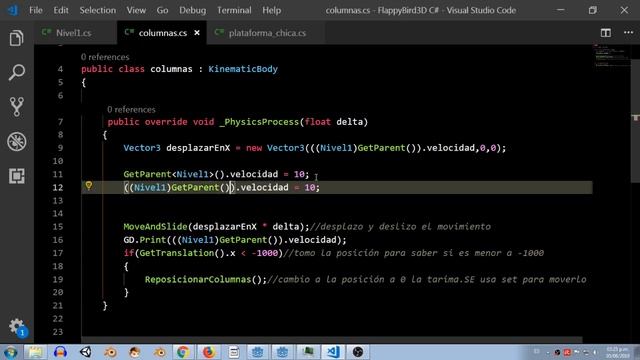This screenshot has width=640, height=360.
Task: Click 'GetTranslation' on line 17
Action: point(177,253)
